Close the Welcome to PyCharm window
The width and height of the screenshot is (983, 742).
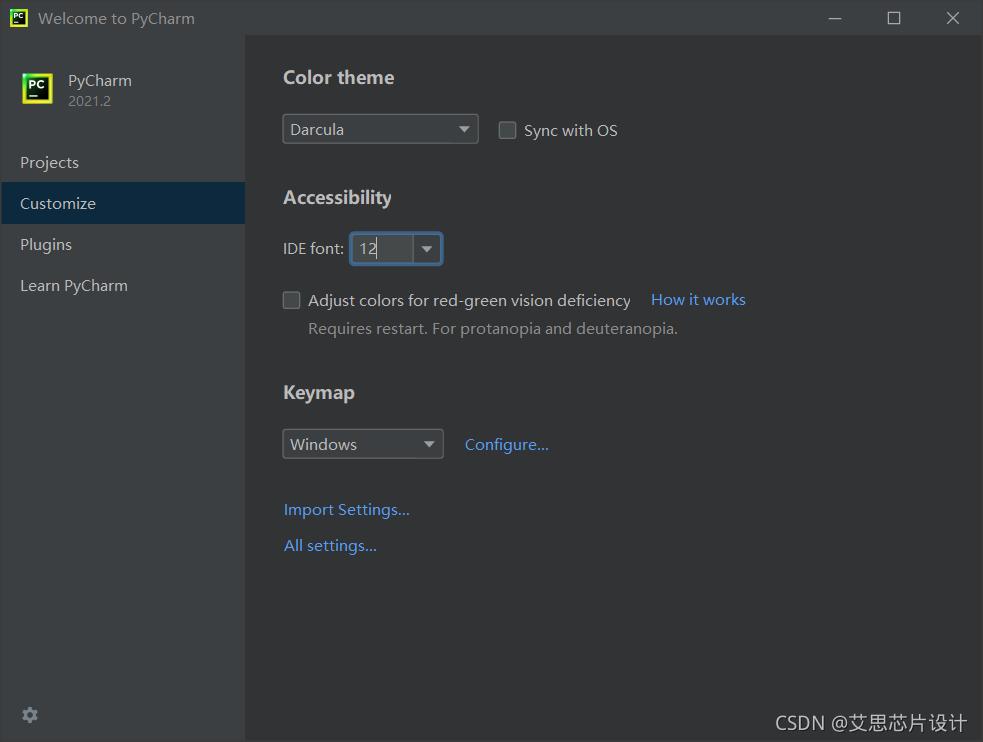point(953,18)
